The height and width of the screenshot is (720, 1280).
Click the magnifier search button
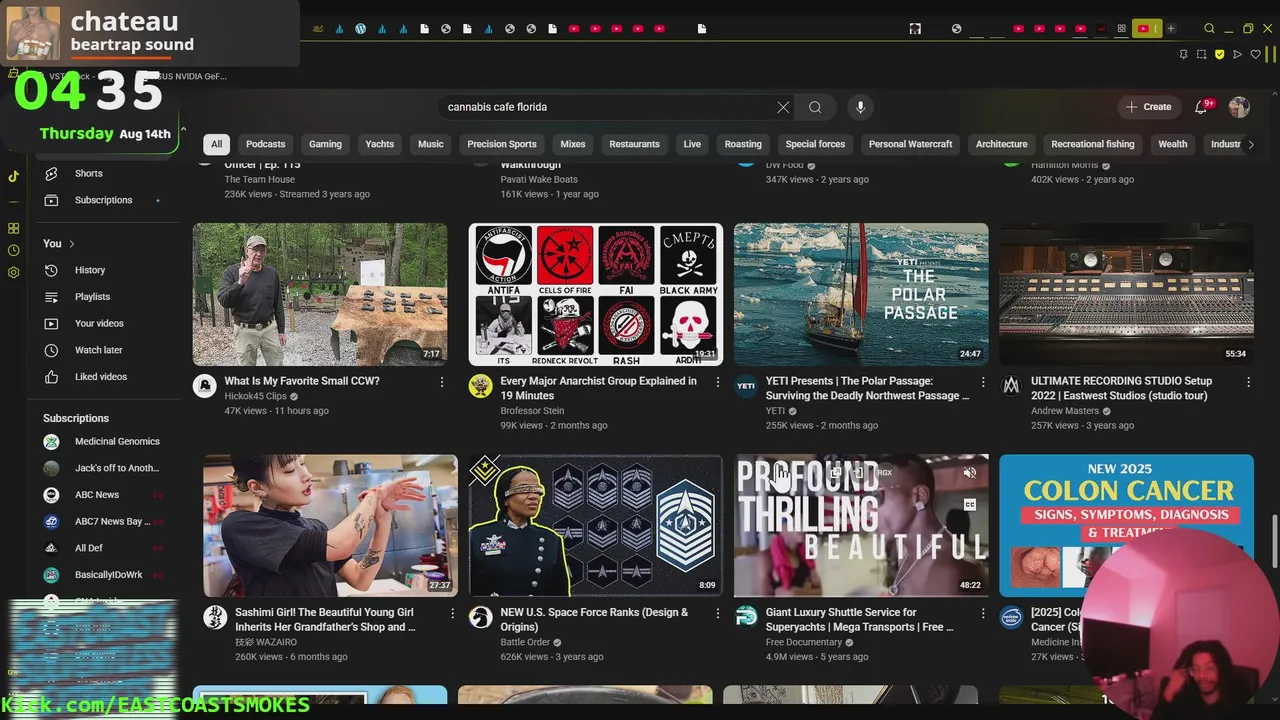(x=815, y=107)
